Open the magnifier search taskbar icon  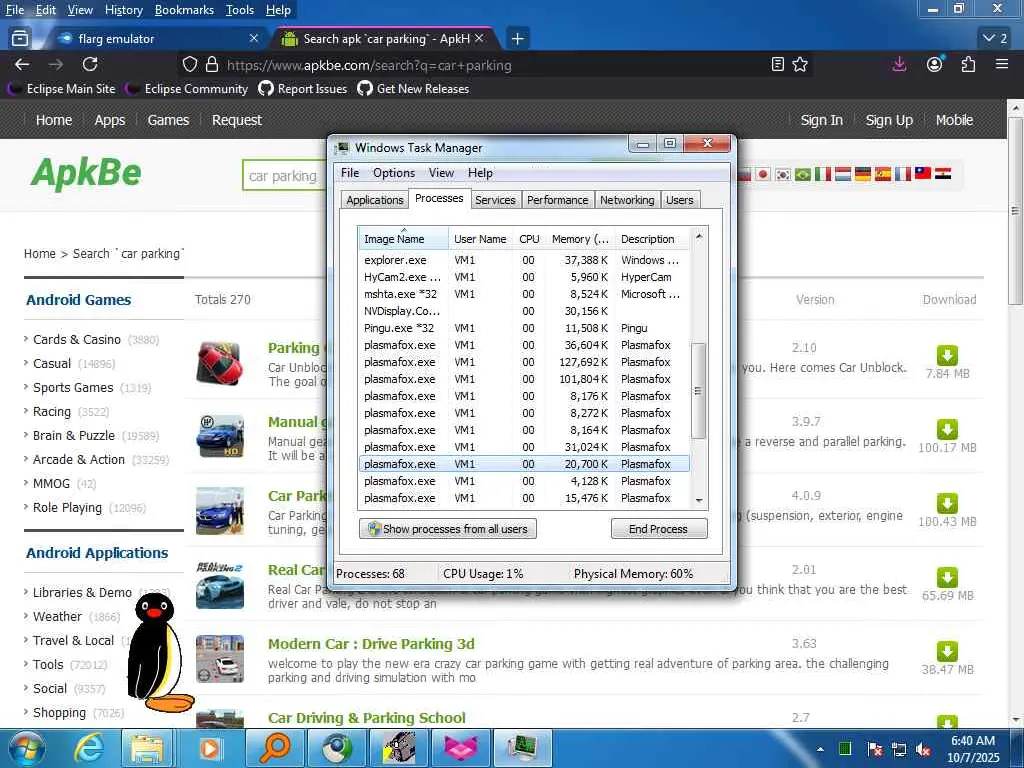275,748
